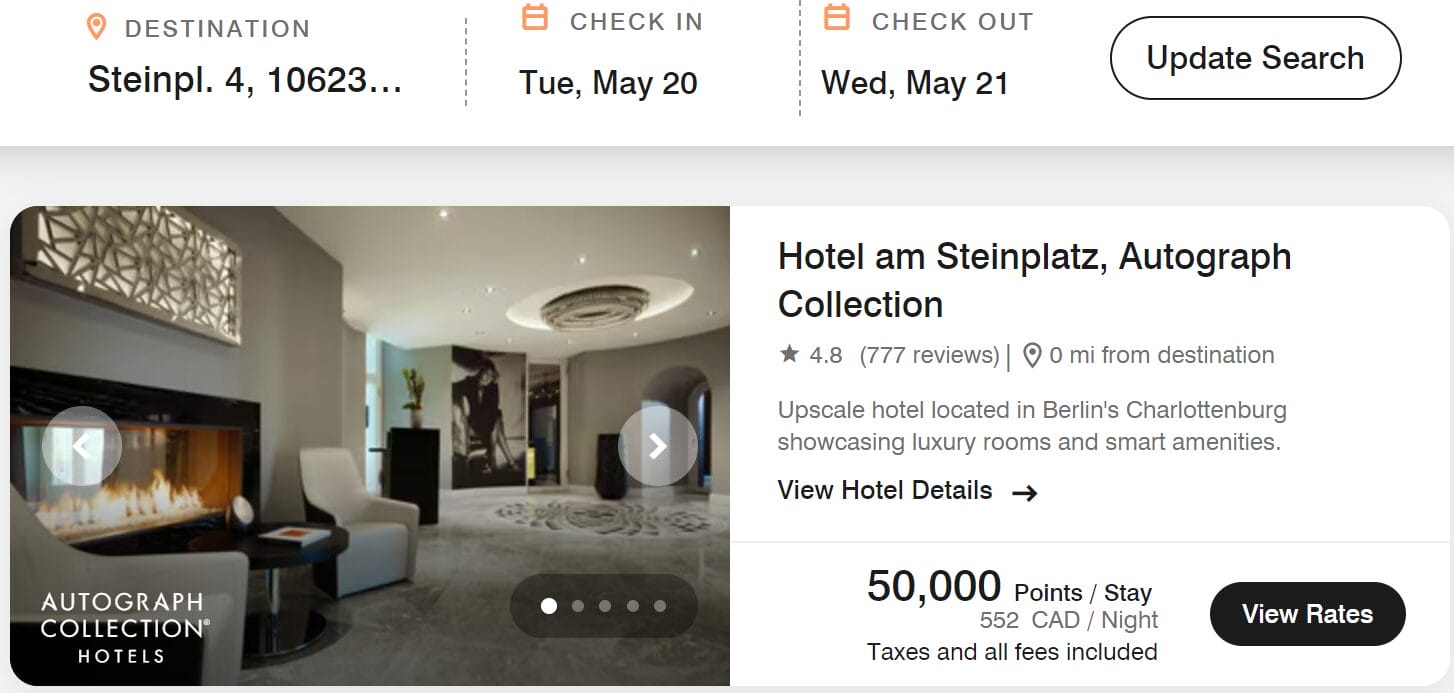This screenshot has height=693, width=1454.
Task: Click the next photo arrow on hotel image
Action: [x=658, y=446]
